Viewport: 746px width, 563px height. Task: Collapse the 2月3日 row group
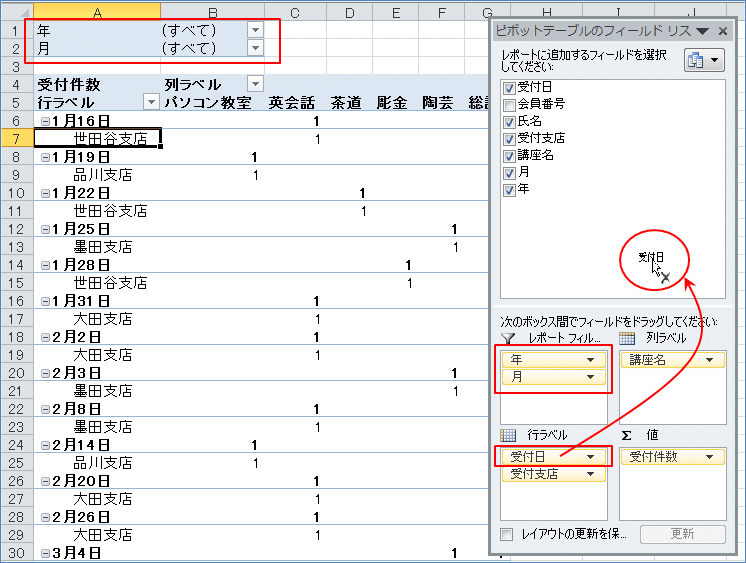45,373
